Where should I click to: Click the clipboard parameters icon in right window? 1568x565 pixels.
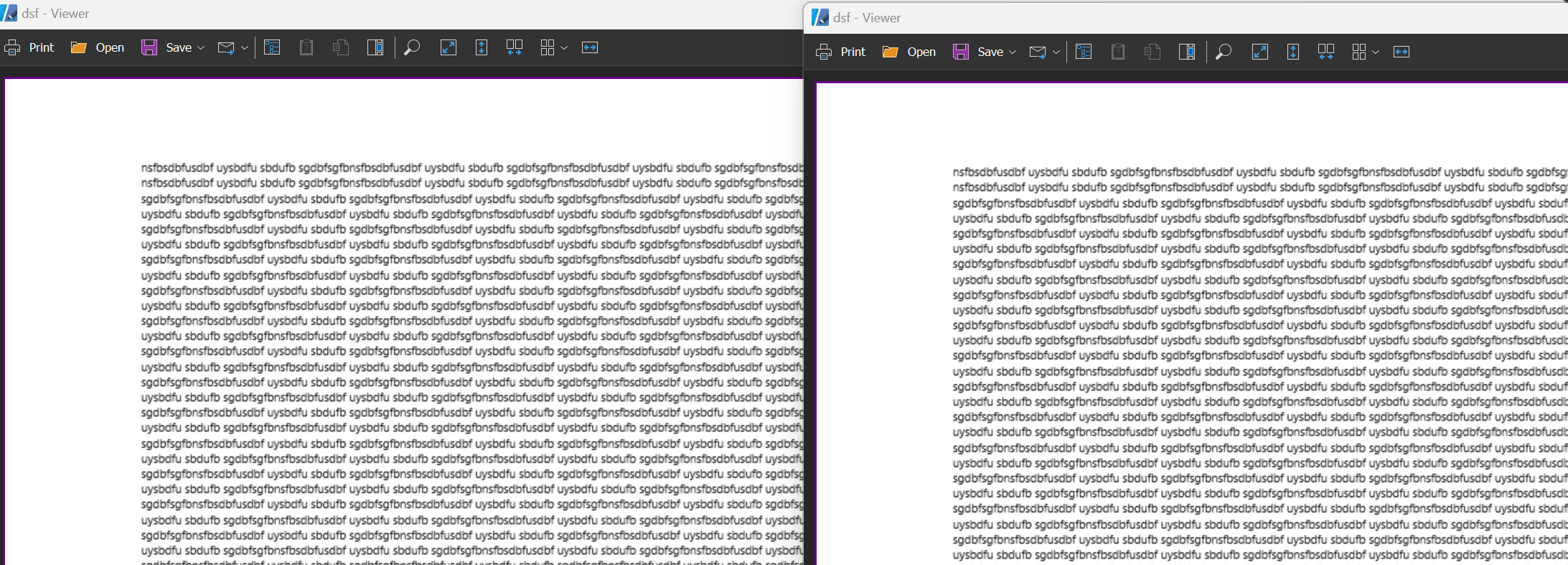(1118, 52)
